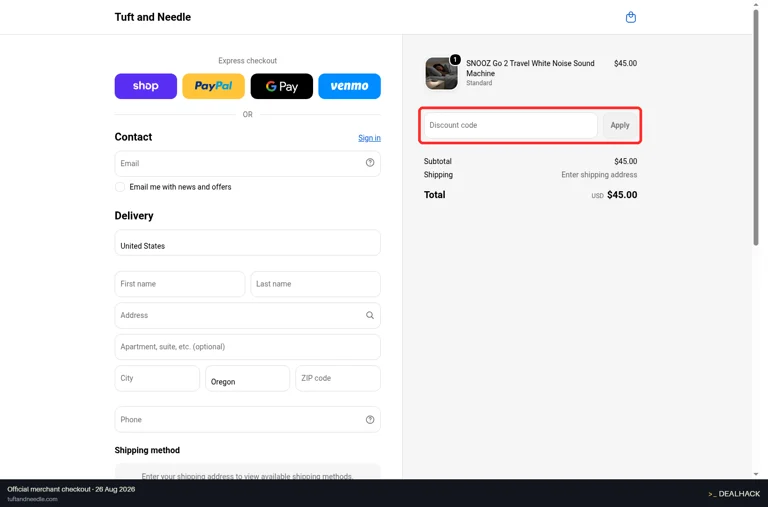Click the Sign in link

pos(369,138)
